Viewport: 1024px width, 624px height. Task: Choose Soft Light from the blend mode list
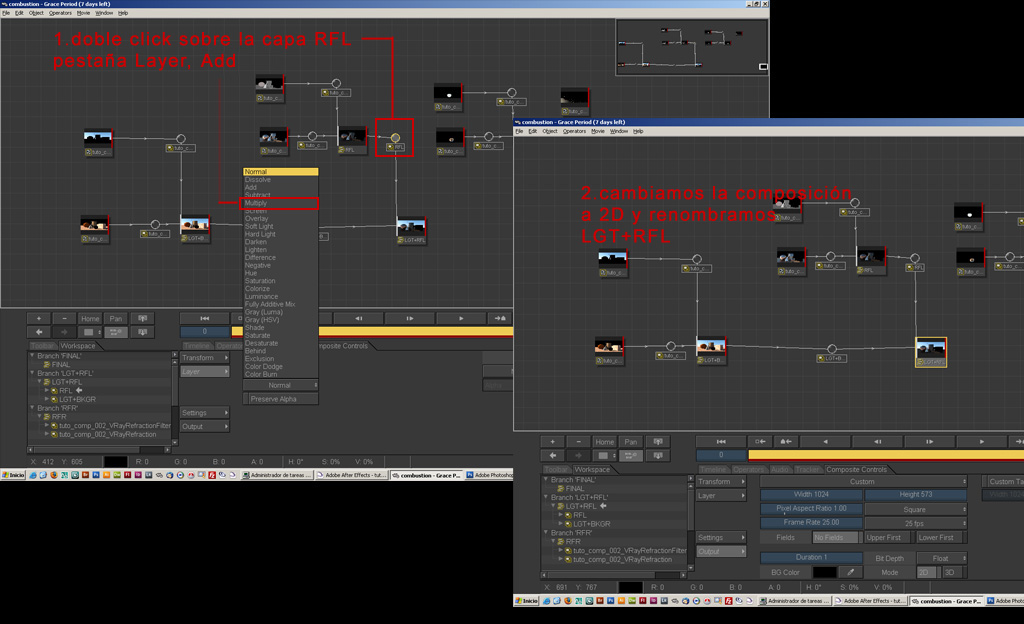(259, 226)
